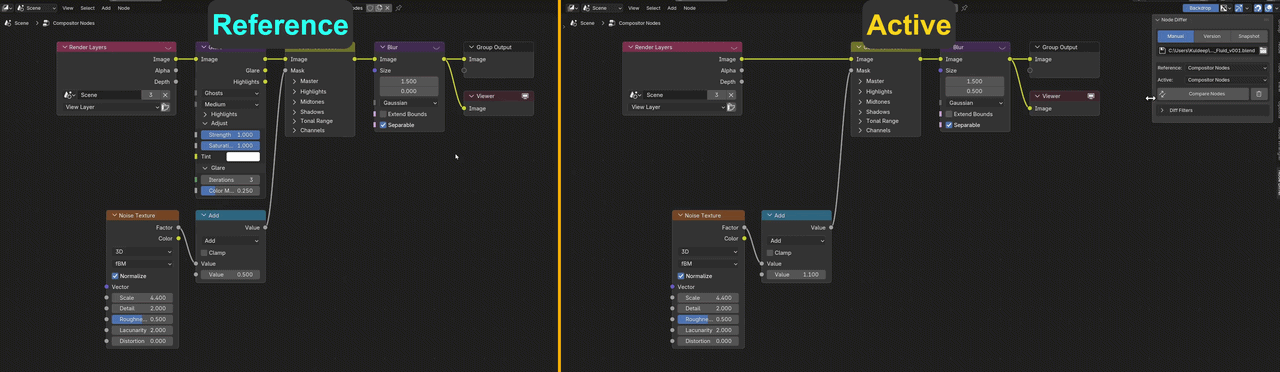1280x372 pixels.
Task: Open the Ghosts glare type dropdown
Action: click(231, 93)
